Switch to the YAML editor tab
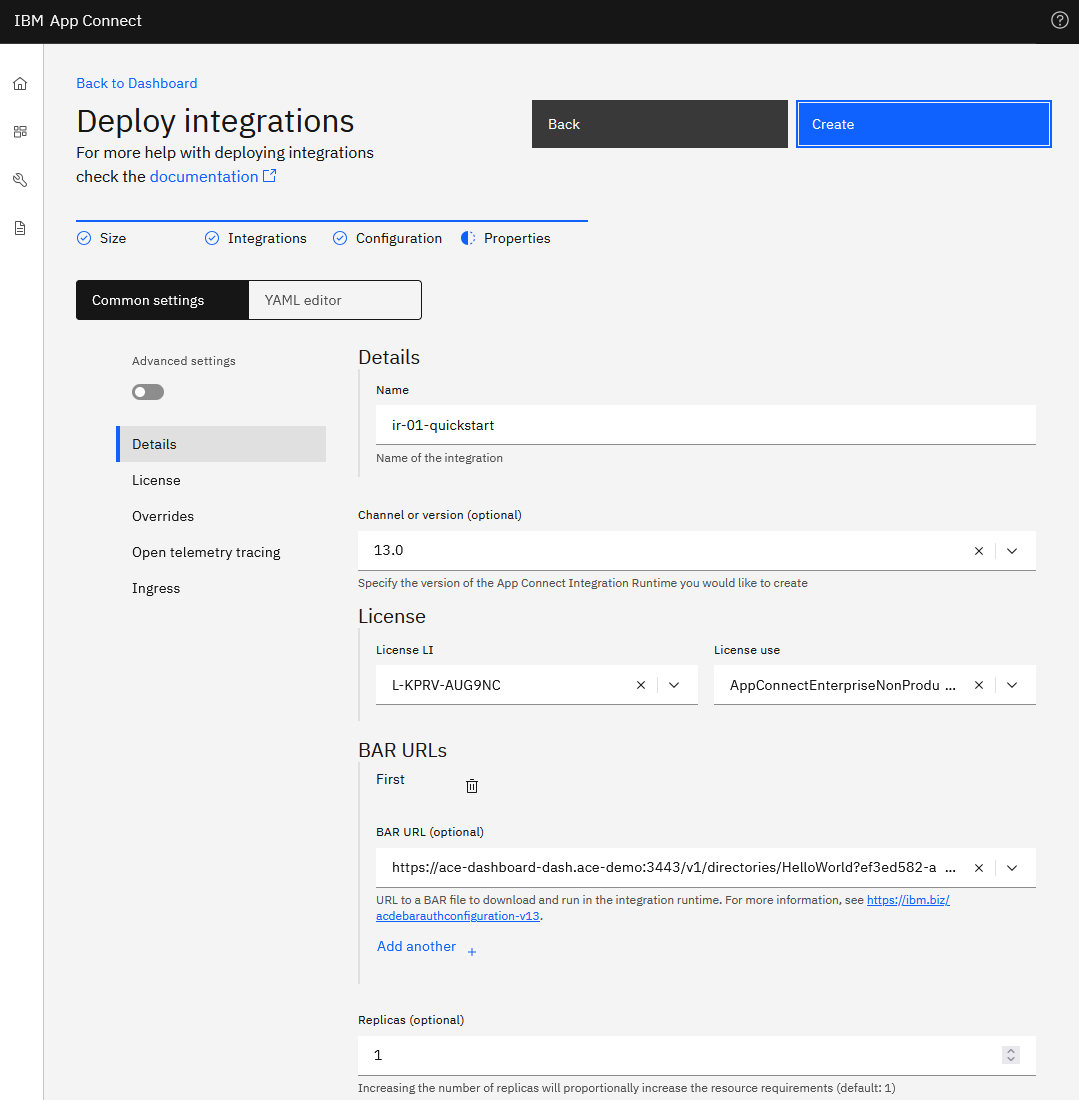This screenshot has width=1079, height=1100. pyautogui.click(x=334, y=300)
